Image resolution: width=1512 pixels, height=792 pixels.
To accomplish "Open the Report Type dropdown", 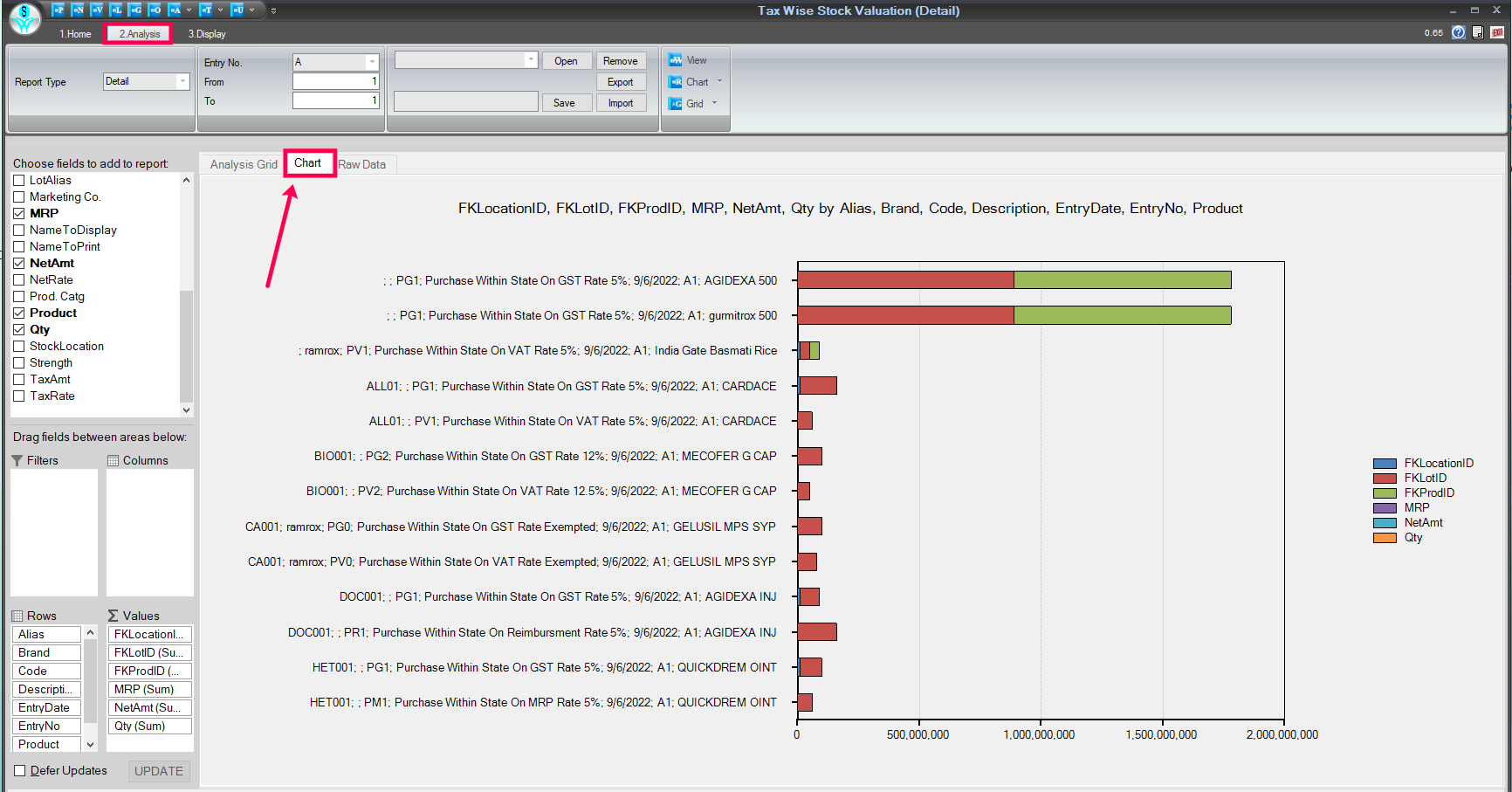I will [182, 81].
